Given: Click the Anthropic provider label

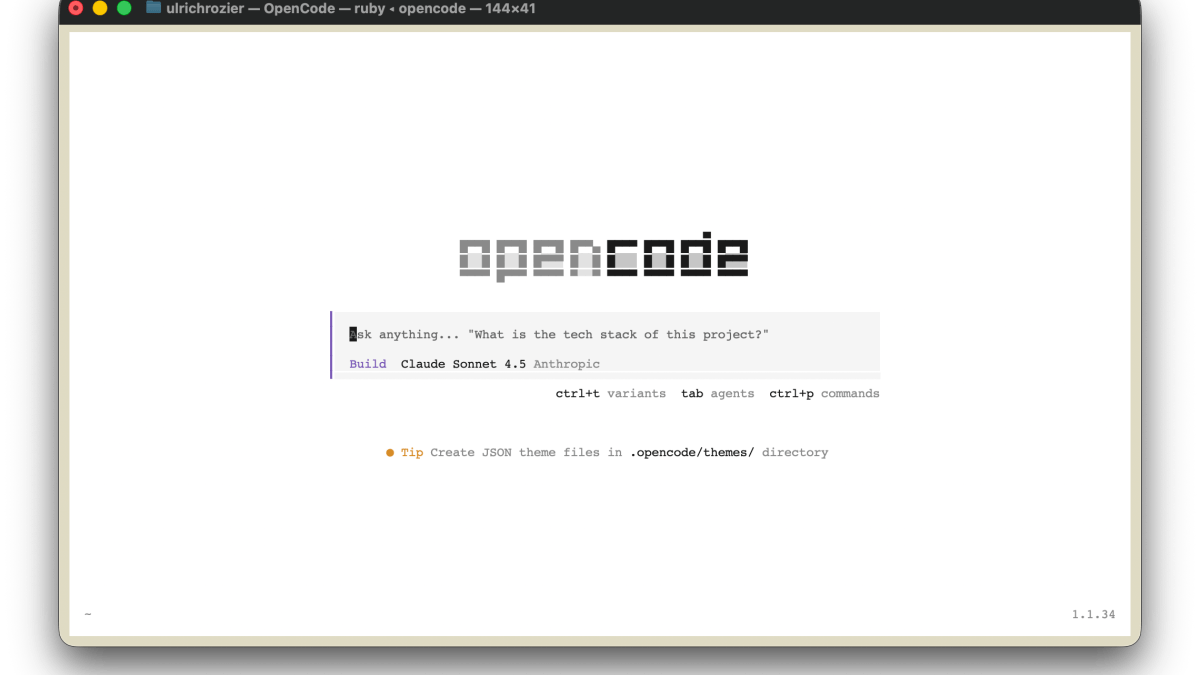Looking at the screenshot, I should [566, 364].
